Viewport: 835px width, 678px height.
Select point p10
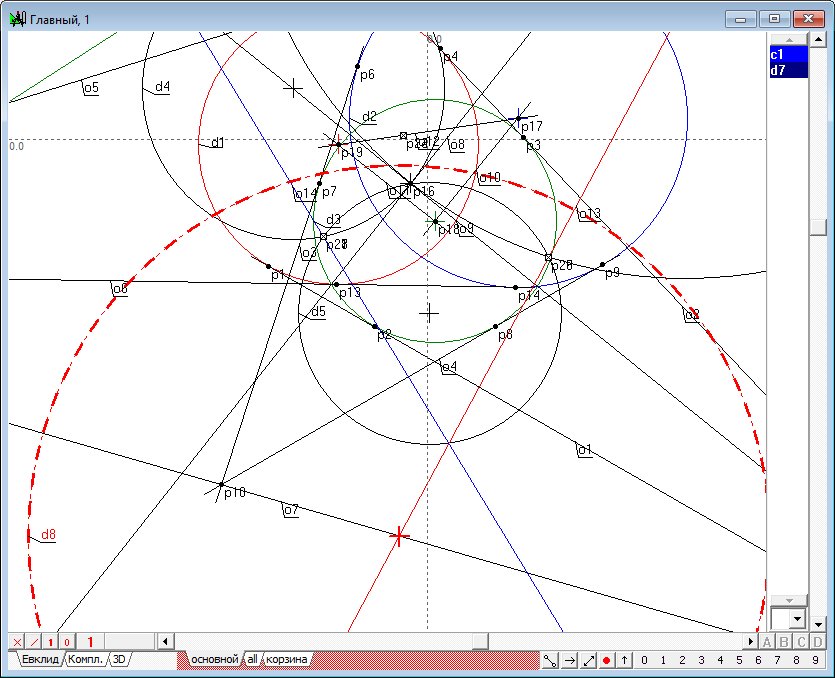(x=222, y=485)
